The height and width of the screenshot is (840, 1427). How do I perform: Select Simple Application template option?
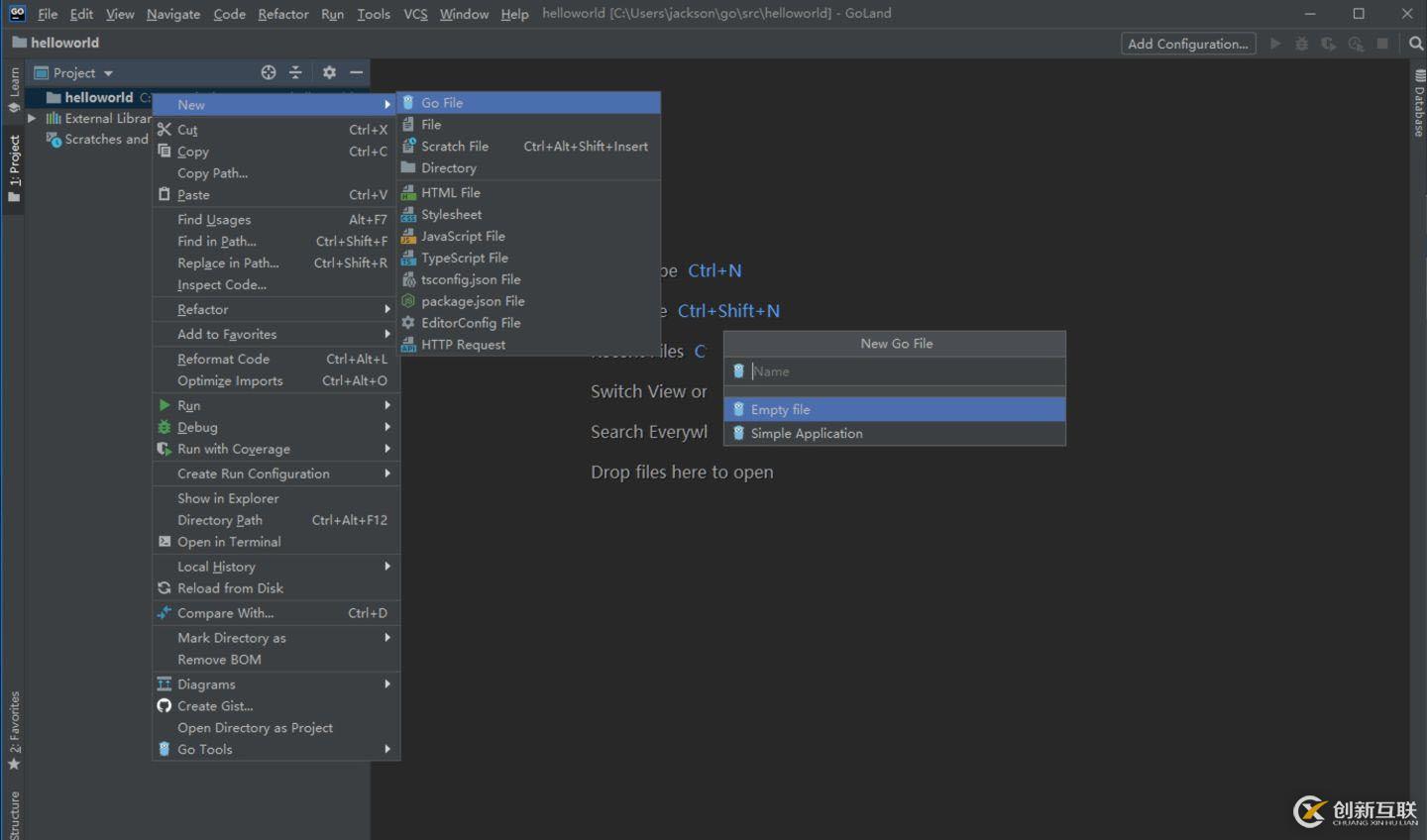(895, 434)
